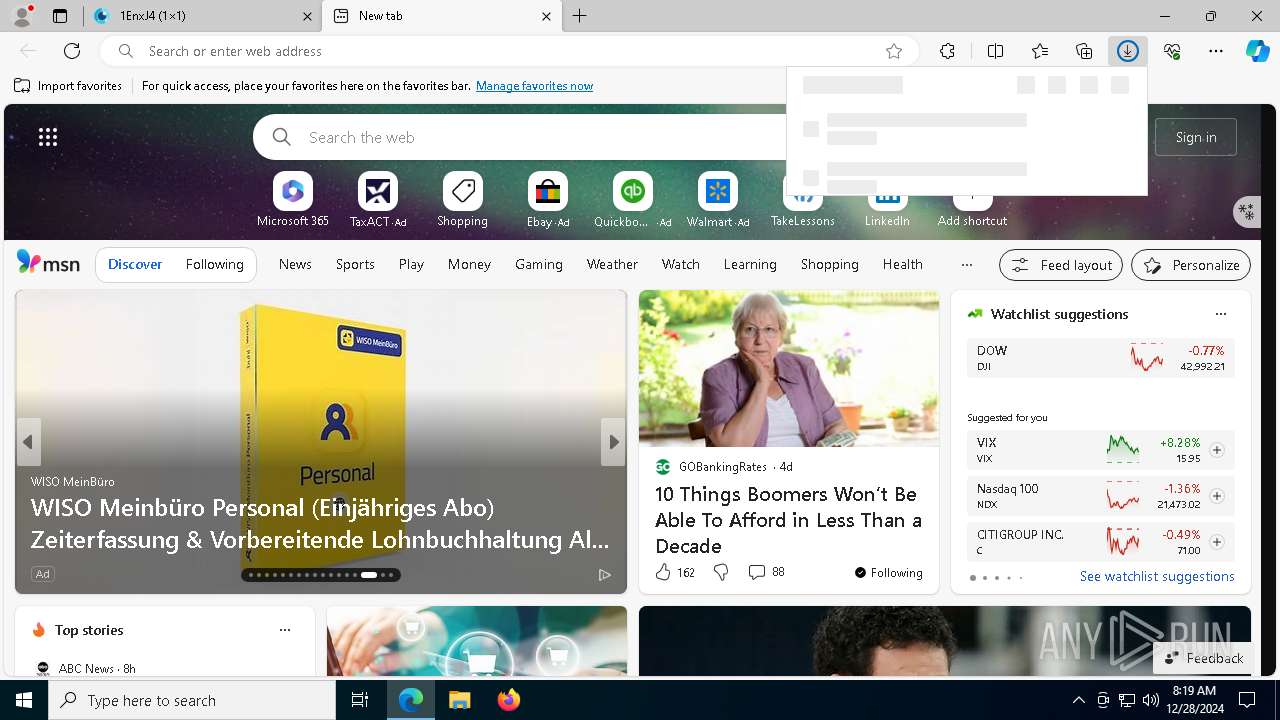Screen dimensions: 1280x720
Task: Switch to the 1EnxJ4 tab
Action: click(201, 16)
